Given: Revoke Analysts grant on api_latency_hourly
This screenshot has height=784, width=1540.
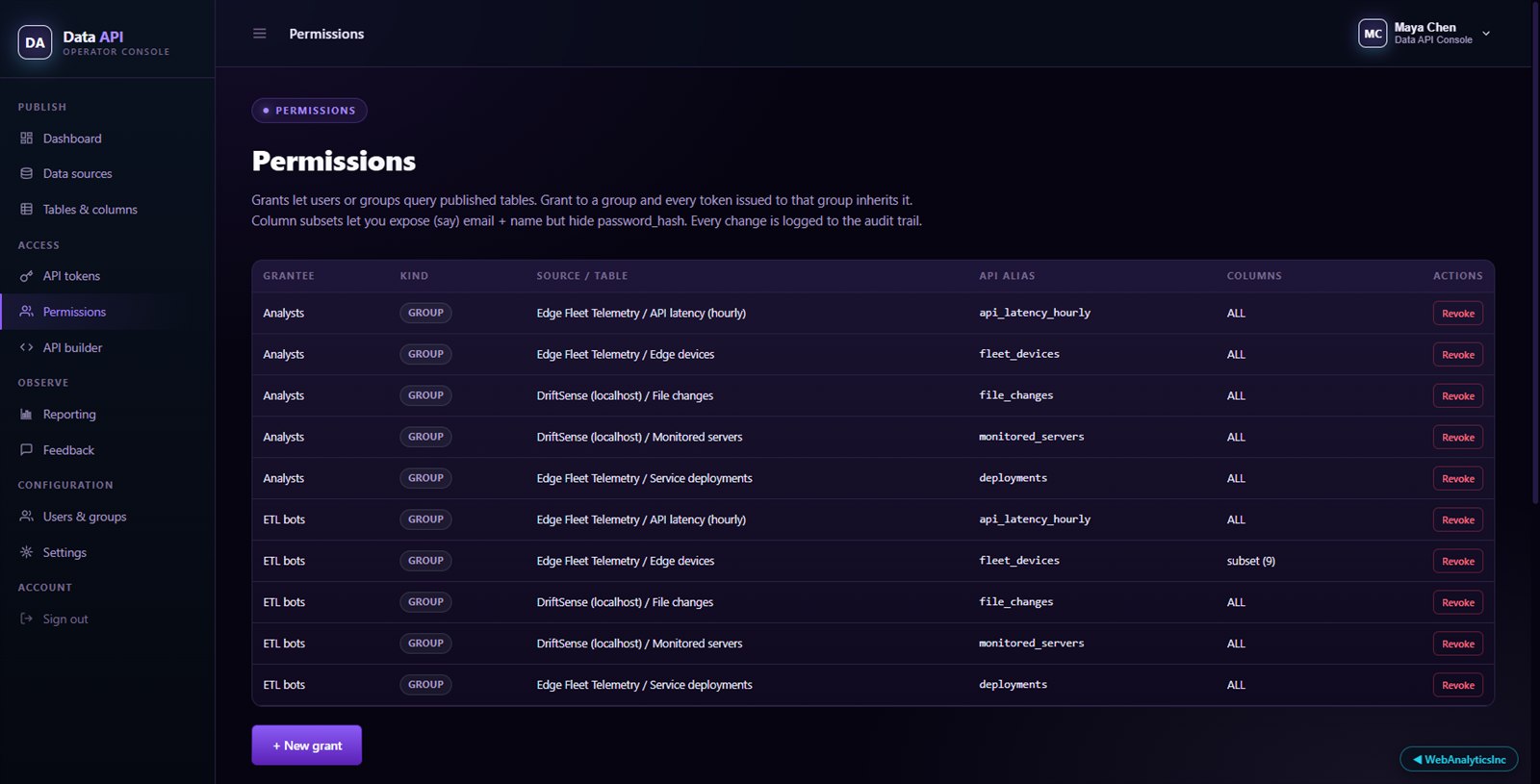Looking at the screenshot, I should click(x=1458, y=314).
